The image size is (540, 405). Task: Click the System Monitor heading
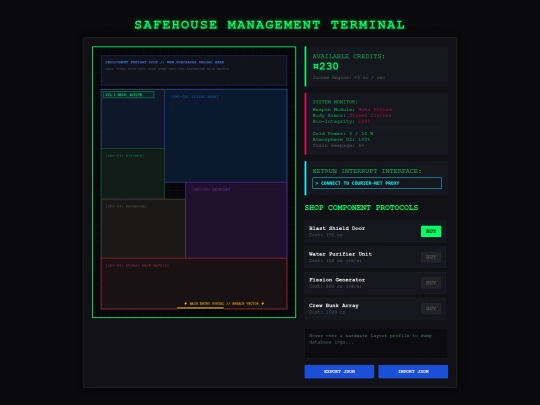(335, 102)
